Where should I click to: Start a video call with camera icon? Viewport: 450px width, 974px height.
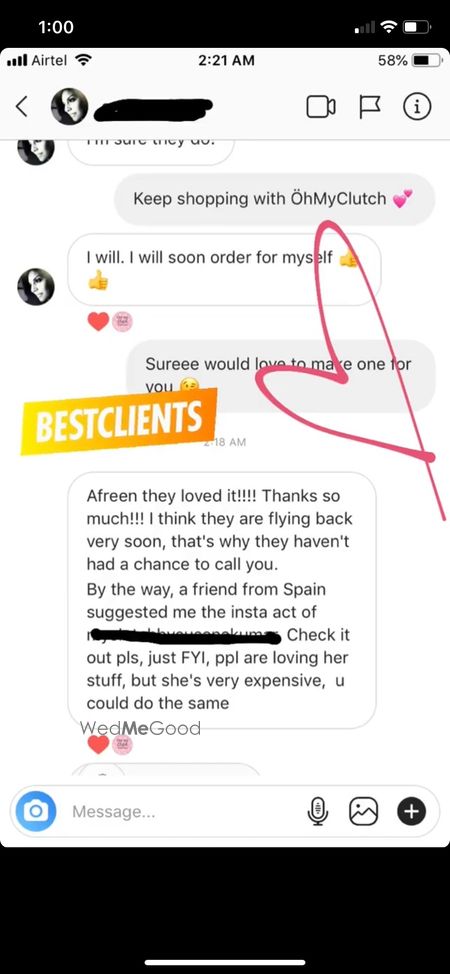321,107
